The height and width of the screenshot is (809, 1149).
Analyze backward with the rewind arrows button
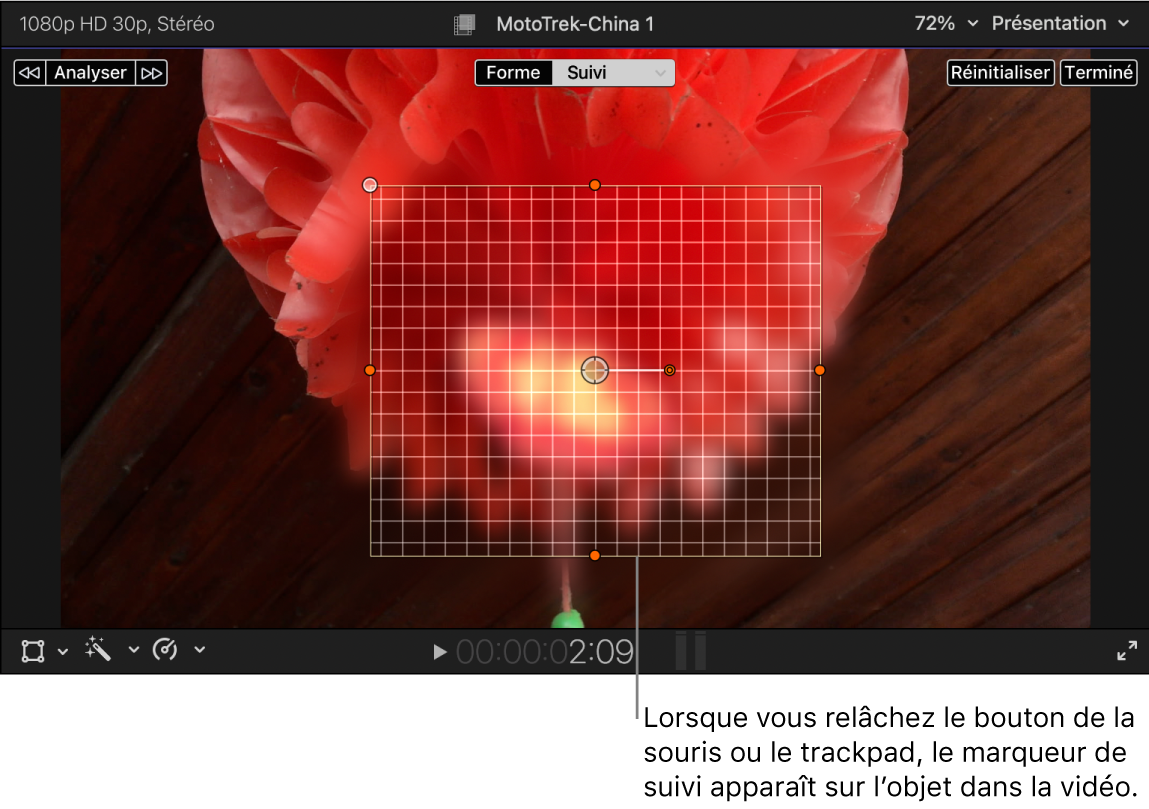30,73
